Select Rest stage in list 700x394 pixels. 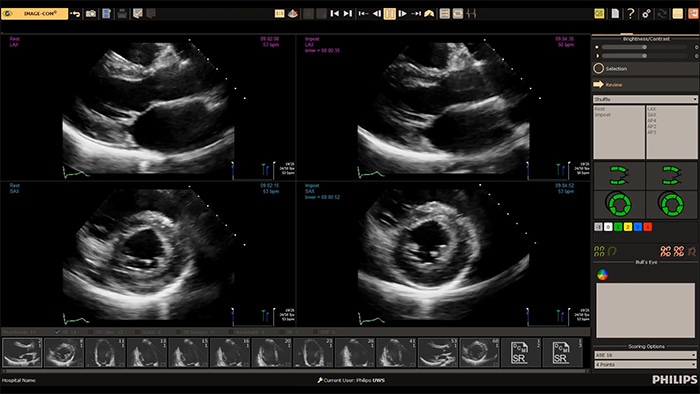click(600, 109)
